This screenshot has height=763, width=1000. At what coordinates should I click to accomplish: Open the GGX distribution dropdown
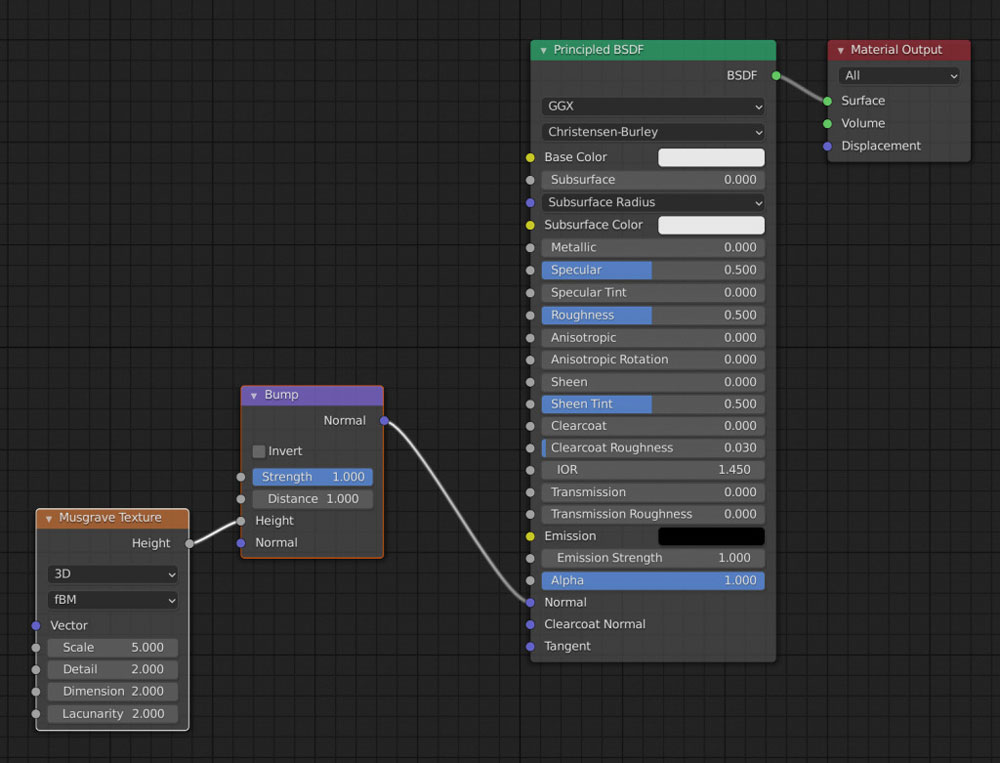click(652, 107)
